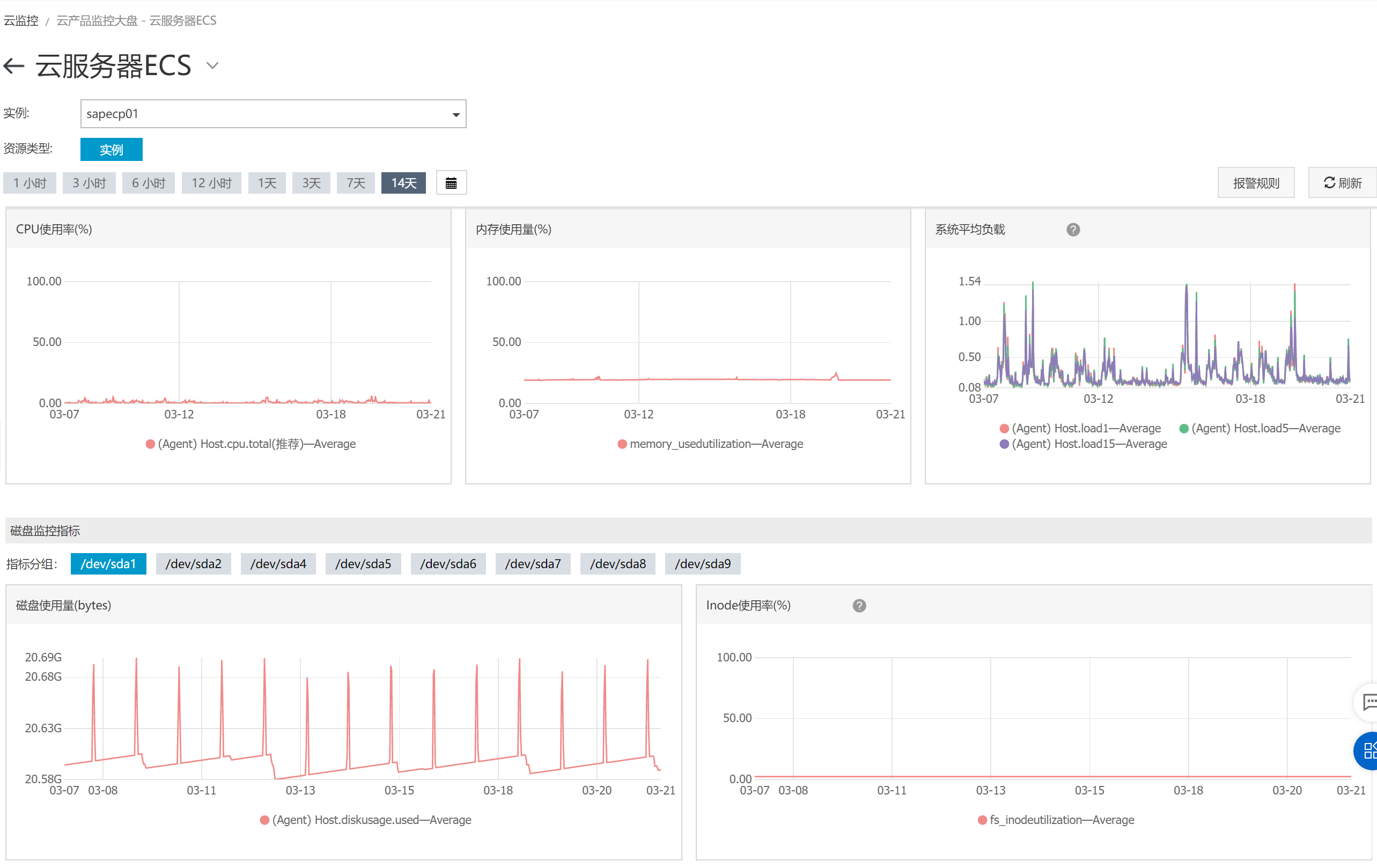The image size is (1377, 868).
Task: Click help icon next to 系统平均负载
Action: 1073,229
